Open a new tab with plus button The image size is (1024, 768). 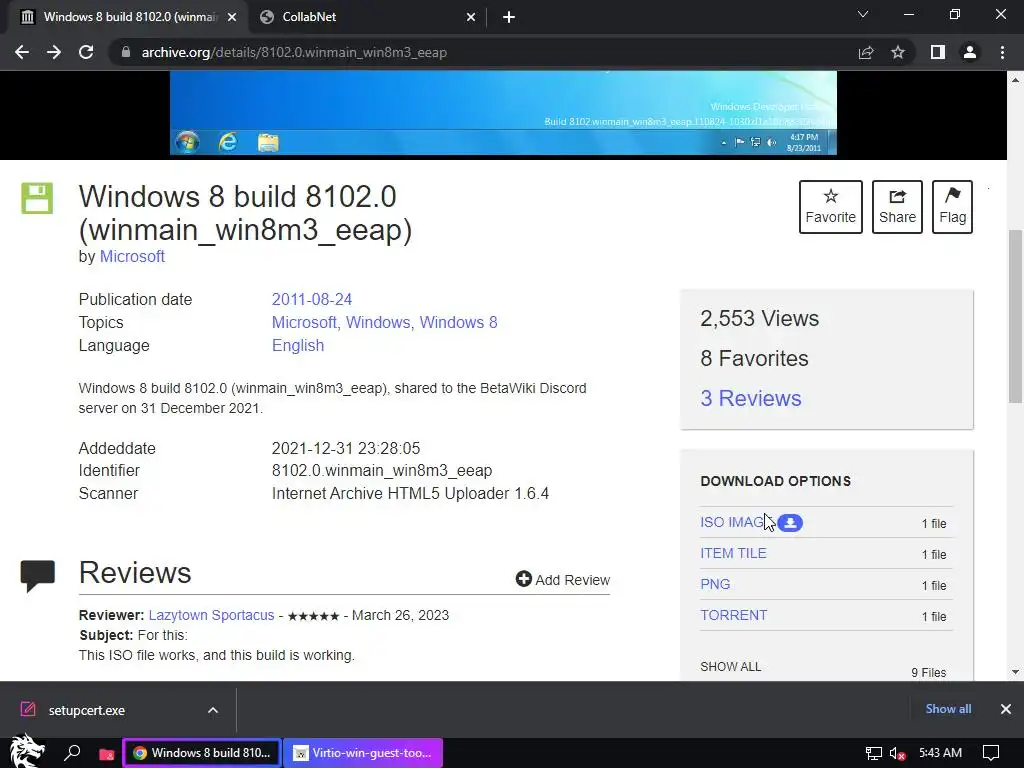(509, 17)
